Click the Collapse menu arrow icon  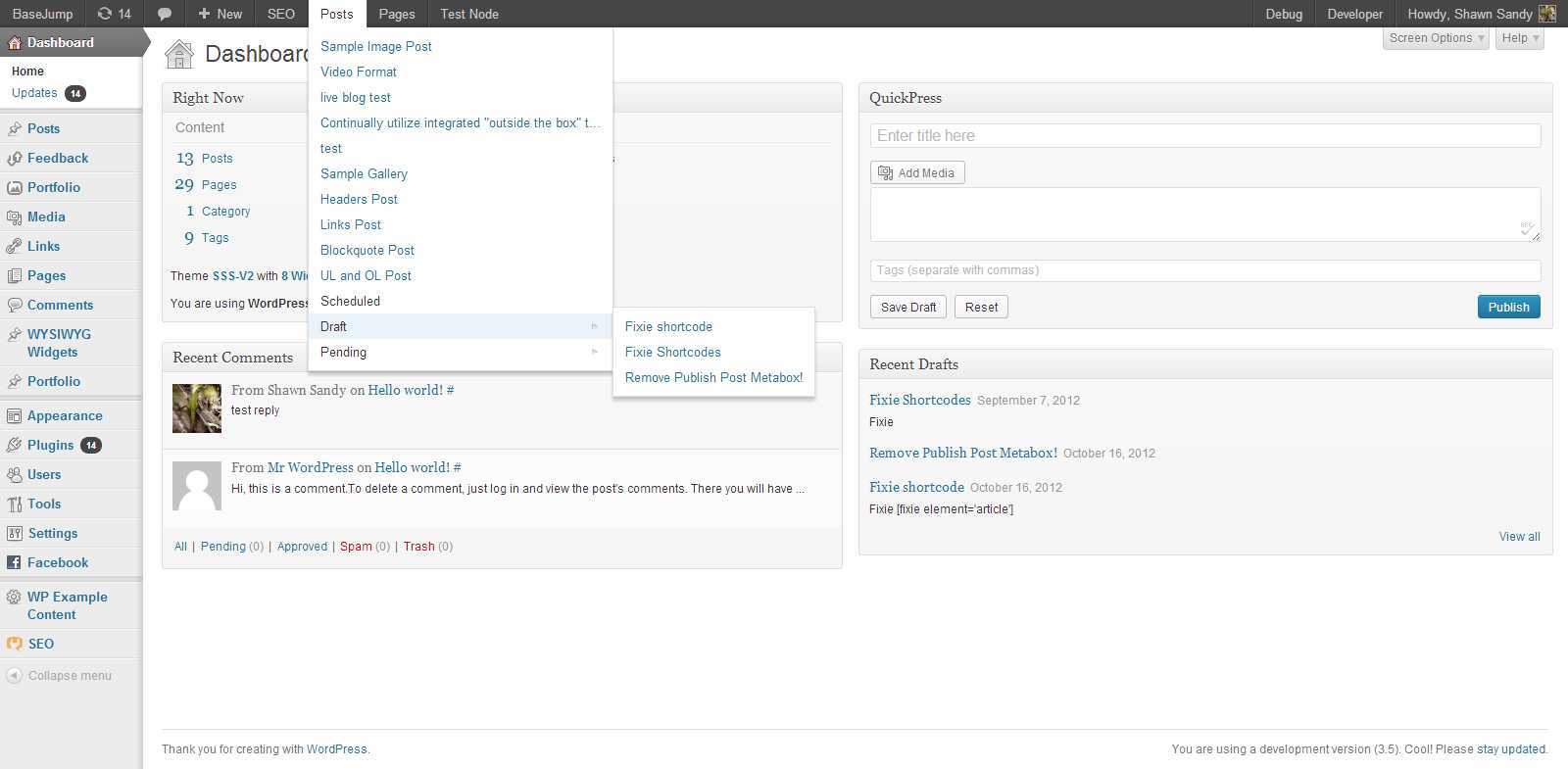coord(14,675)
